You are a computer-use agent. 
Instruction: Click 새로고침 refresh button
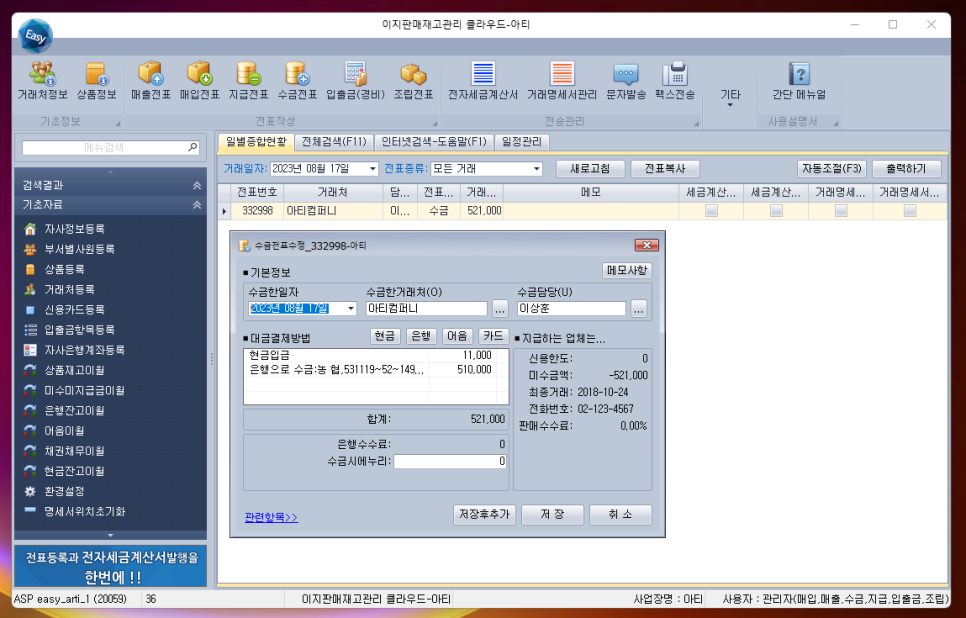(590, 169)
